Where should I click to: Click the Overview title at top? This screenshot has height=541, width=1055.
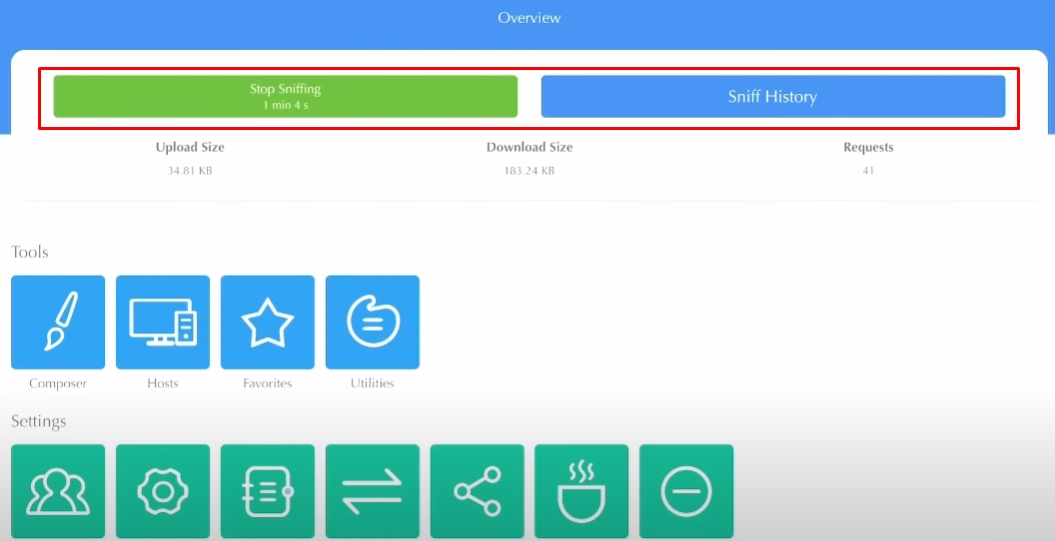click(529, 18)
